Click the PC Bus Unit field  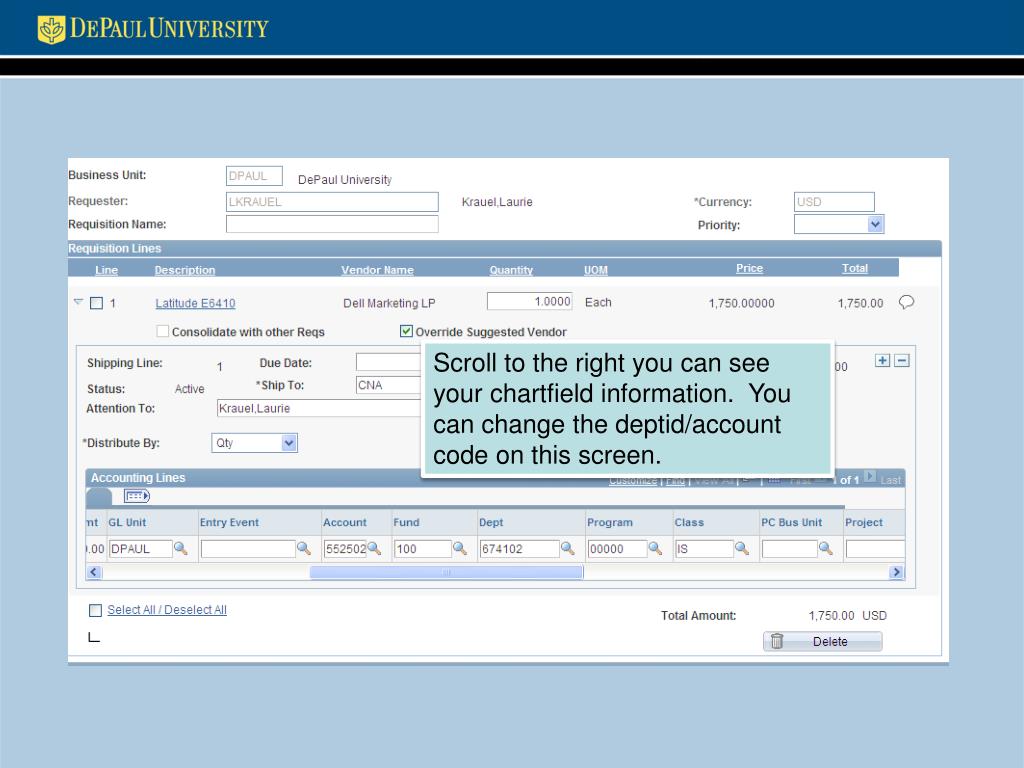pyautogui.click(x=790, y=549)
